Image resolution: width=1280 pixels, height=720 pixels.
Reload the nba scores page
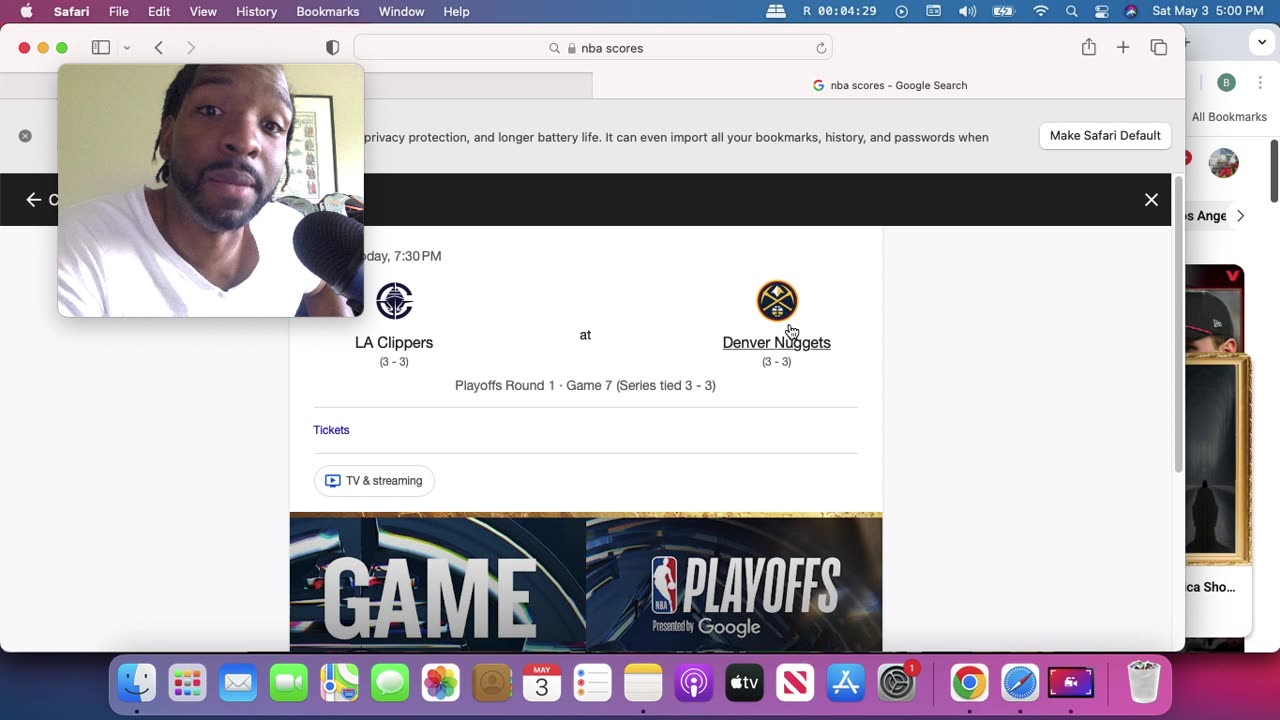(821, 48)
